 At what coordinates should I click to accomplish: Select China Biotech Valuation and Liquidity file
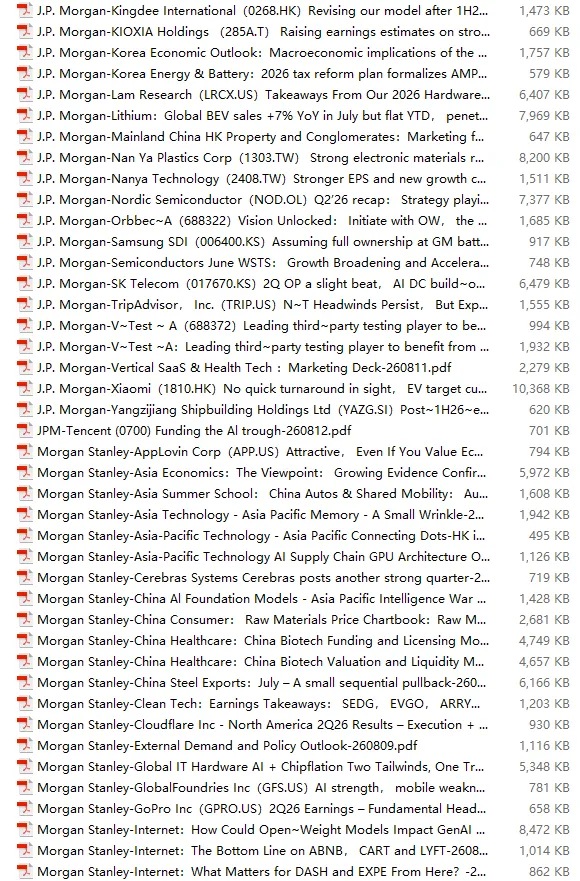coord(260,662)
